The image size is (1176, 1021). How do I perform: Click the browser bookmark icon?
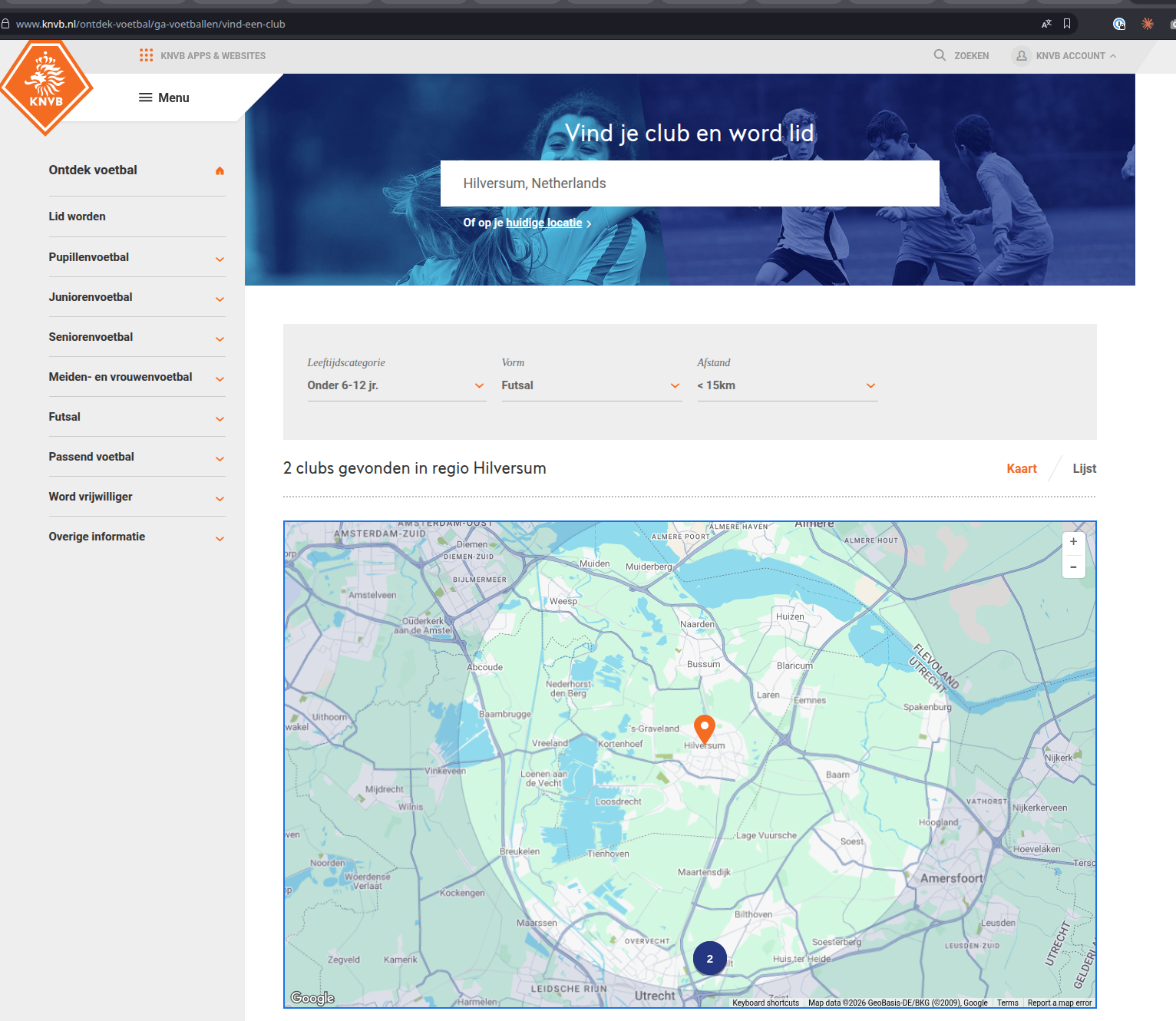pyautogui.click(x=1067, y=24)
